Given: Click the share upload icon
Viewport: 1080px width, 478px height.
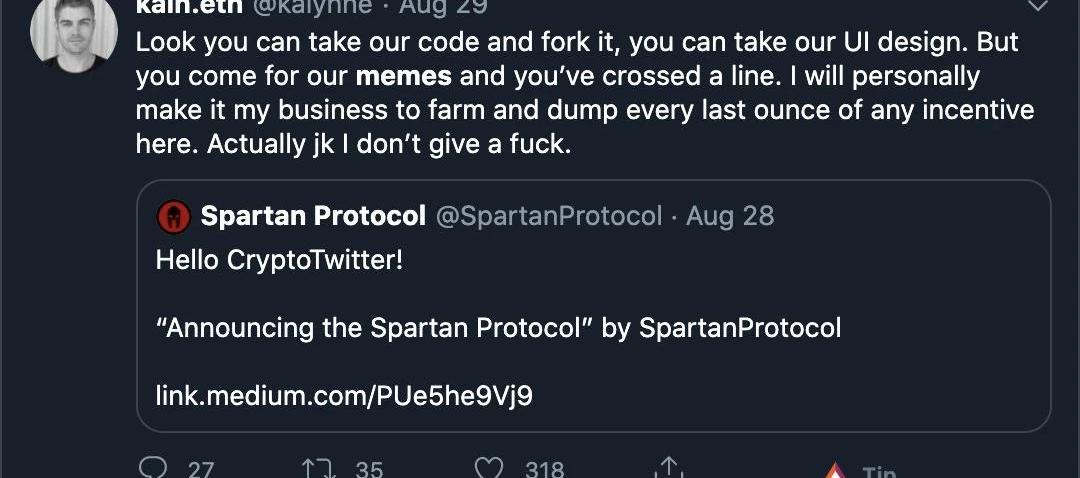Looking at the screenshot, I should 668,468.
